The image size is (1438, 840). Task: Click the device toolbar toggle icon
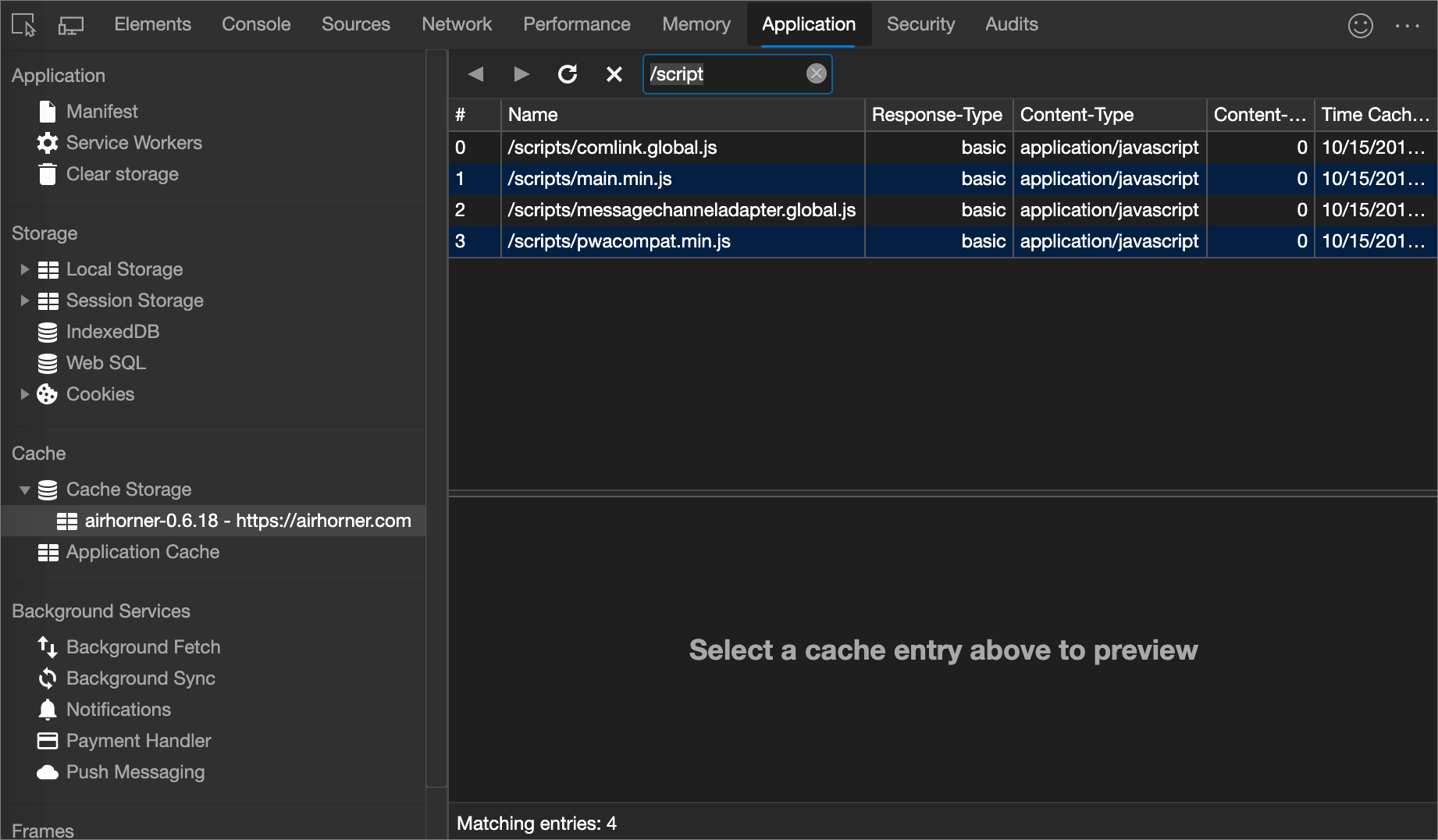(71, 24)
